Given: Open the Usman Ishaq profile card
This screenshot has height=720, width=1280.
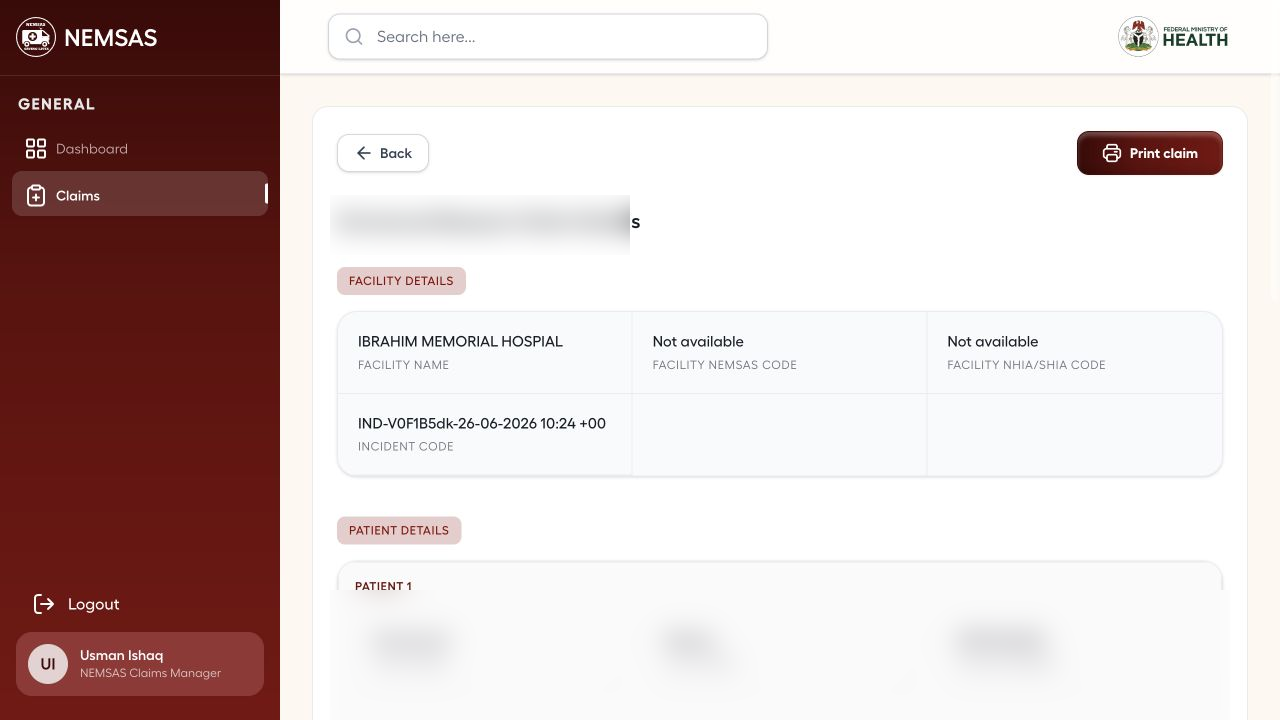Looking at the screenshot, I should tap(140, 664).
